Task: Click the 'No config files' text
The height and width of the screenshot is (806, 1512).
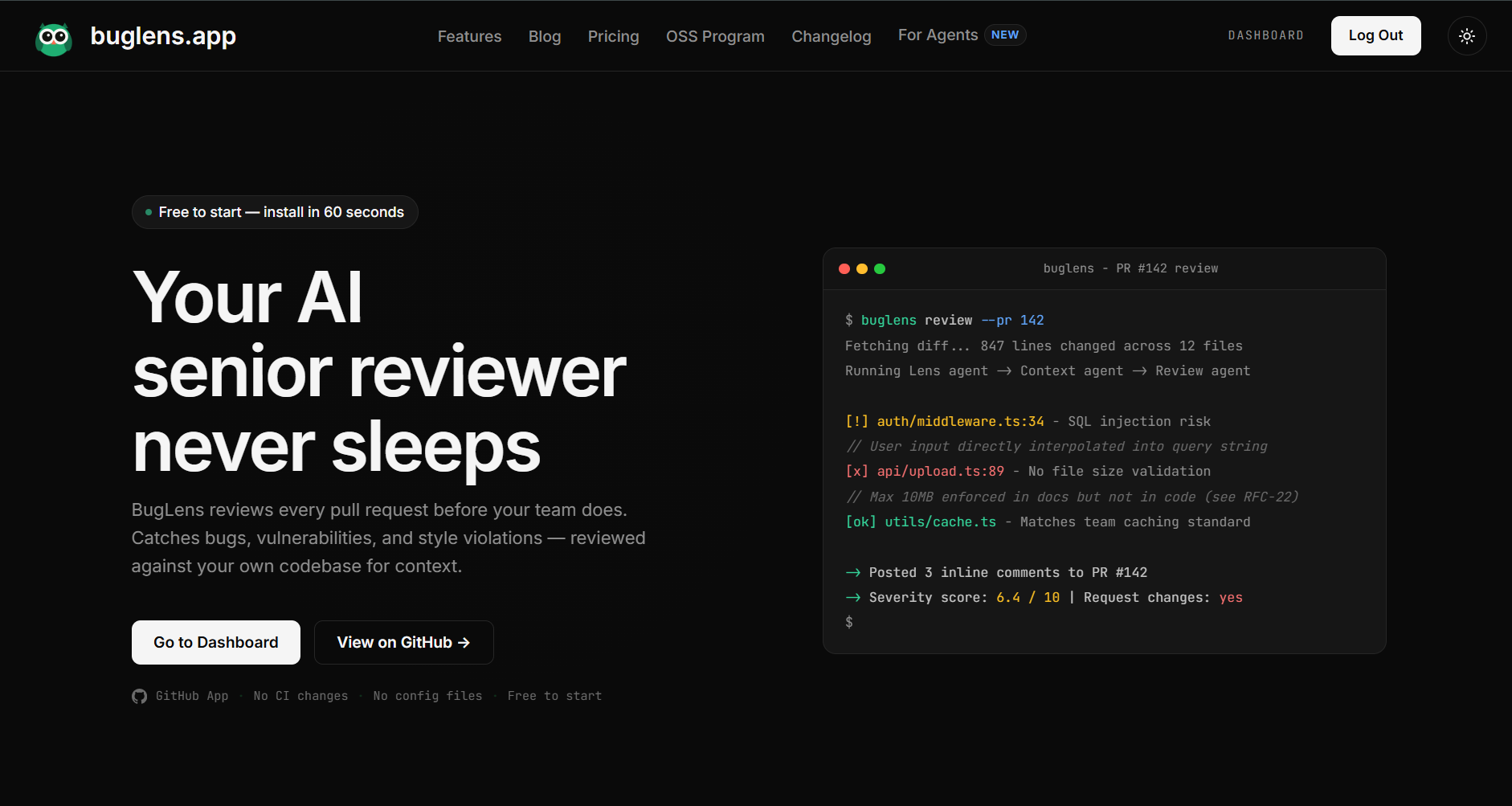Action: click(x=428, y=697)
